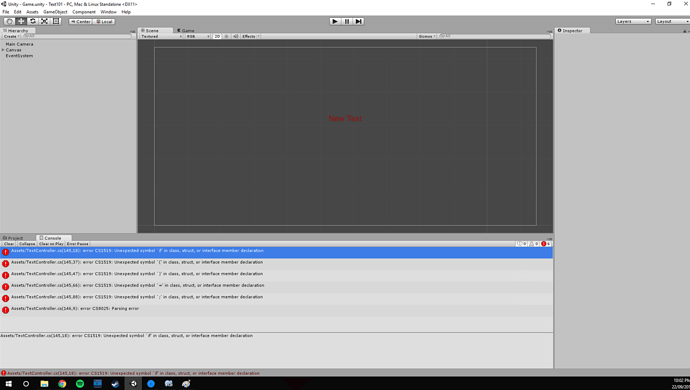Image resolution: width=690 pixels, height=390 pixels.
Task: Select the Scale tool
Action: point(44,21)
